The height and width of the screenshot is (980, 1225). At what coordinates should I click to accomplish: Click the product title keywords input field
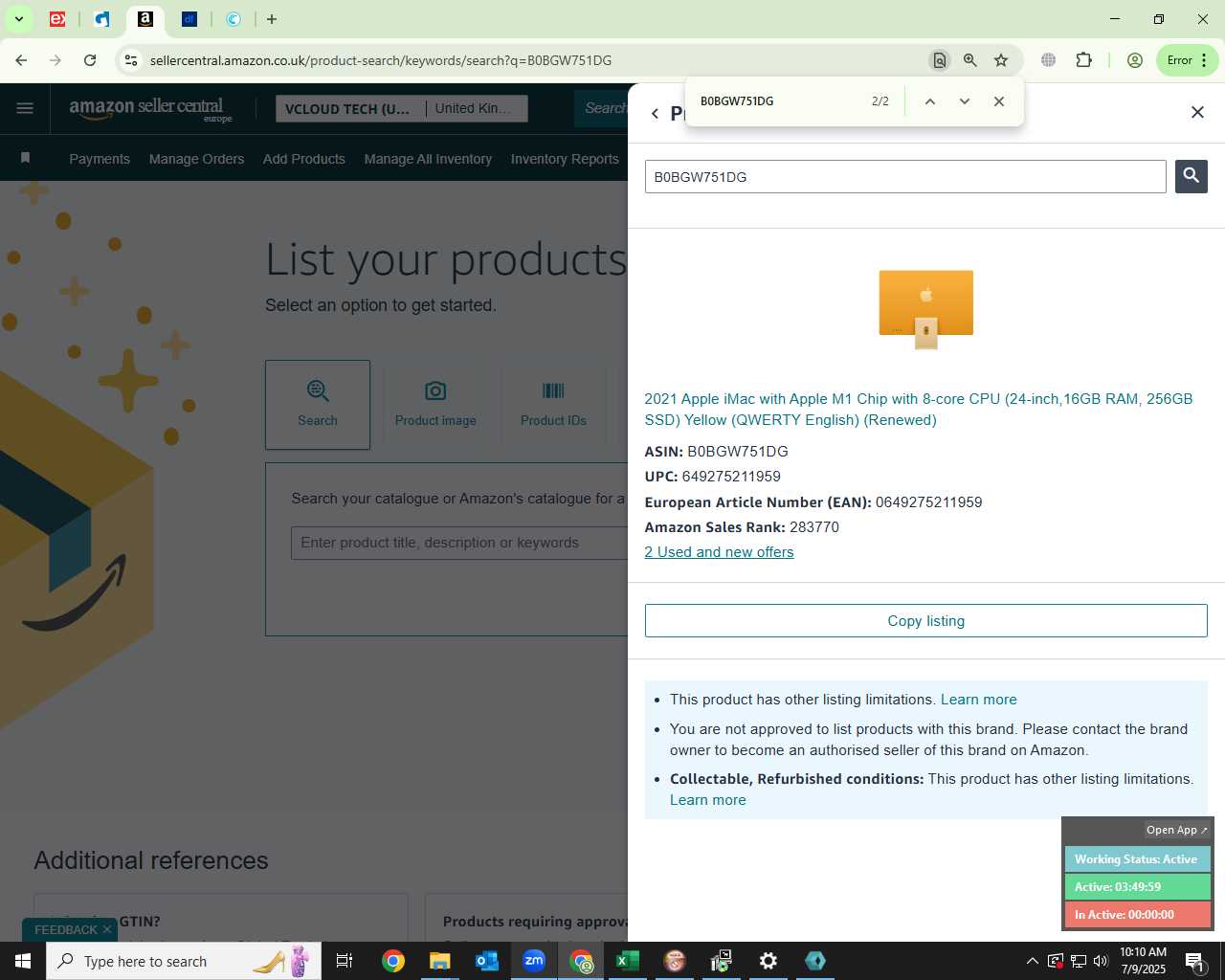(459, 543)
